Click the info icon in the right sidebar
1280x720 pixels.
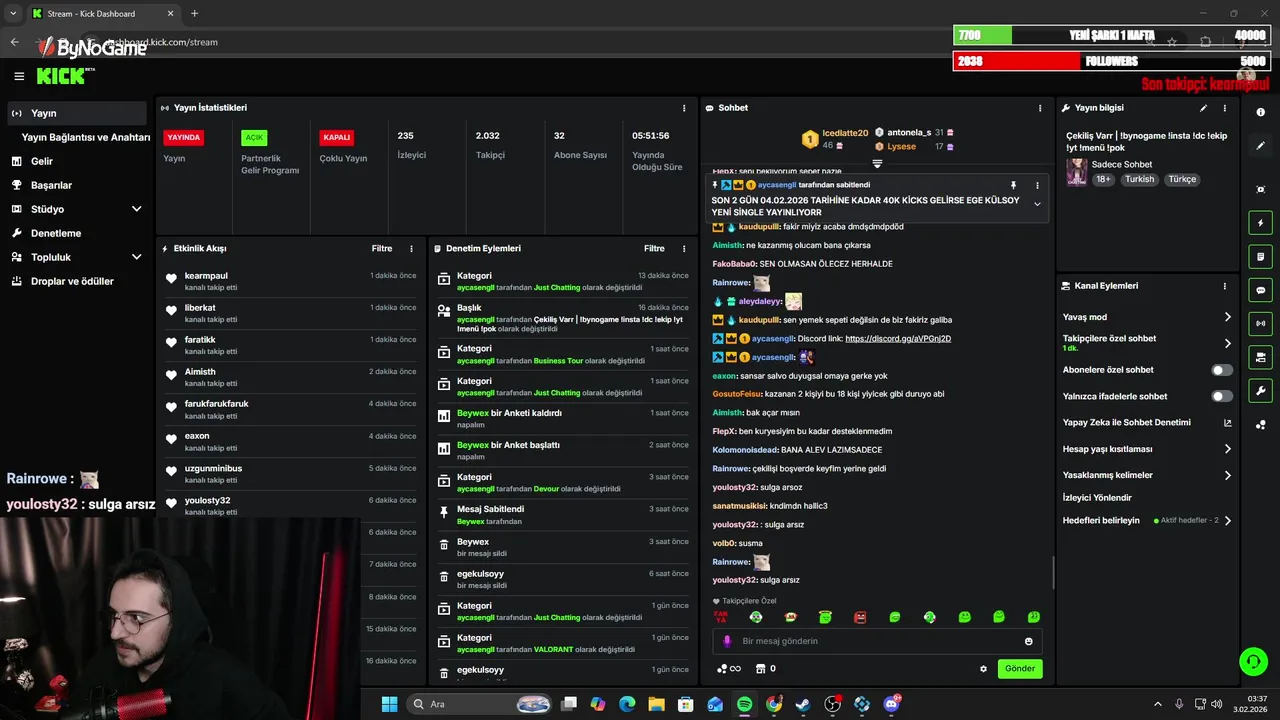click(x=1261, y=113)
